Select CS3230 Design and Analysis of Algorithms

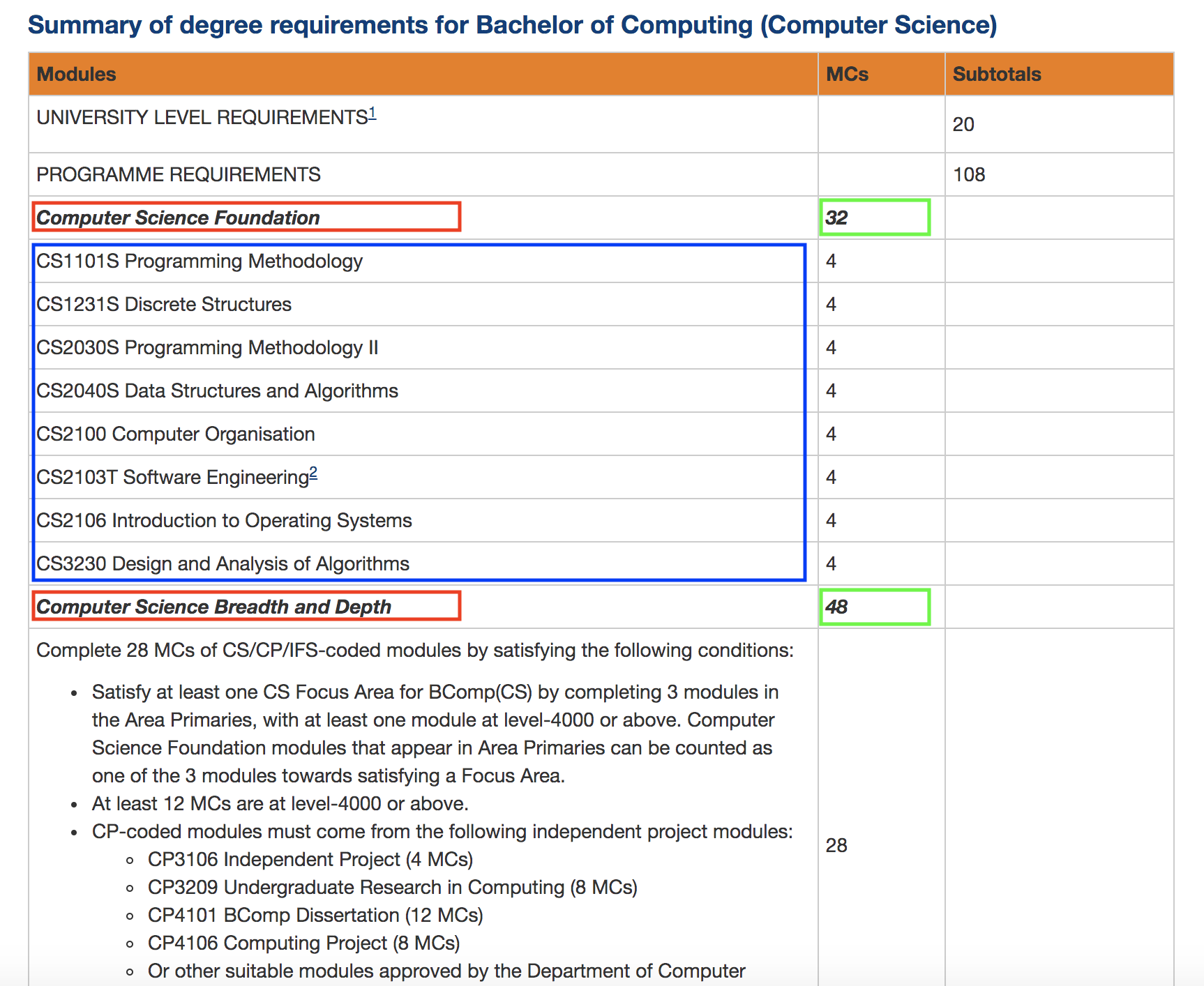223,563
